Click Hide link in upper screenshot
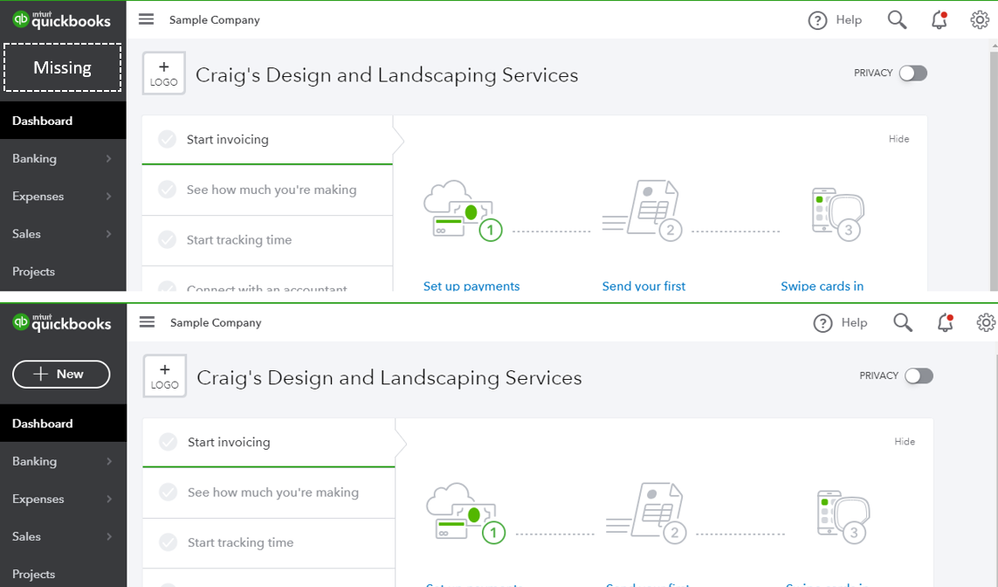Viewport: 998px width, 587px height. click(x=899, y=139)
